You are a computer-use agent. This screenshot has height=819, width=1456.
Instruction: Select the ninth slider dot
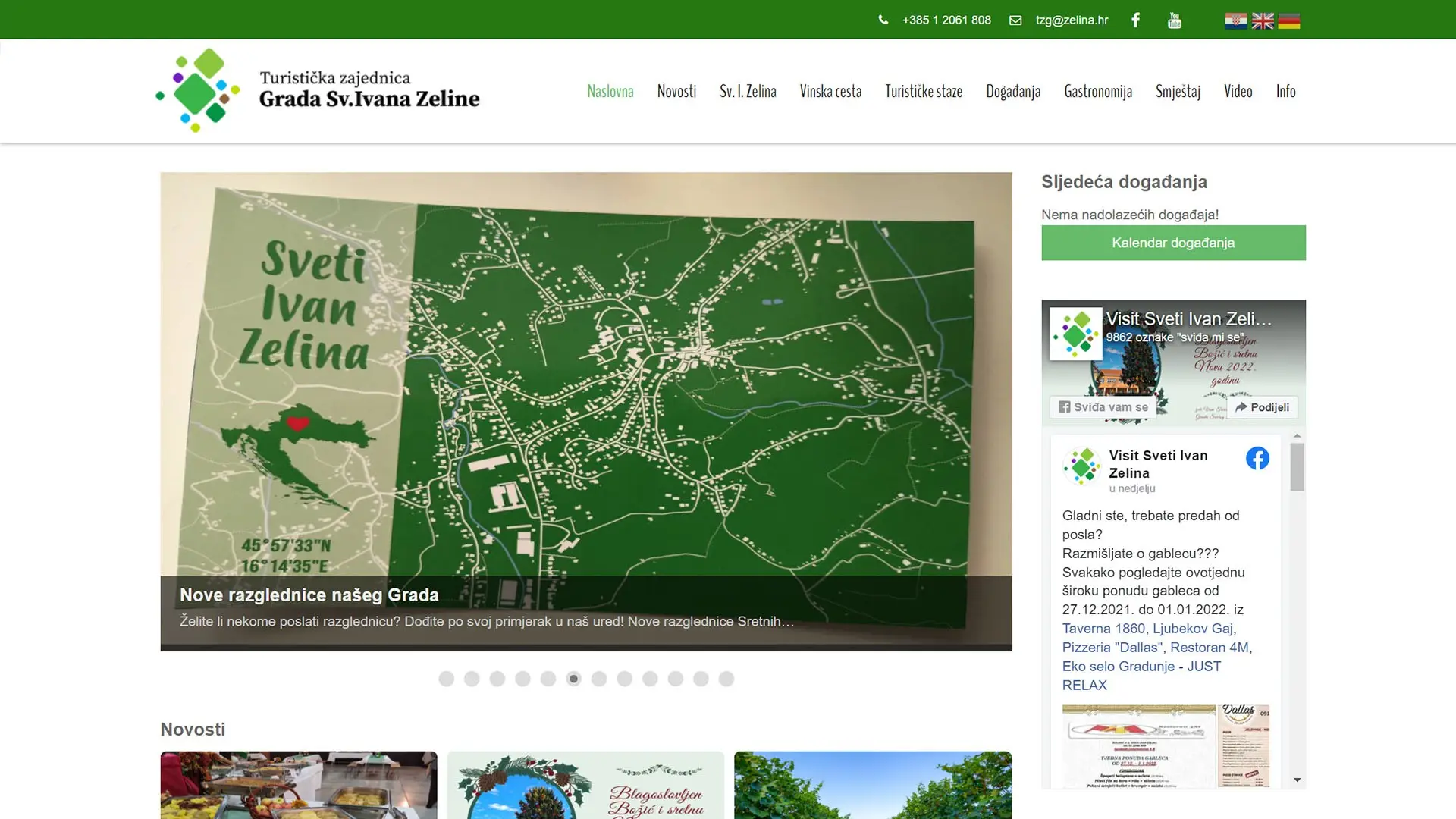pyautogui.click(x=650, y=679)
